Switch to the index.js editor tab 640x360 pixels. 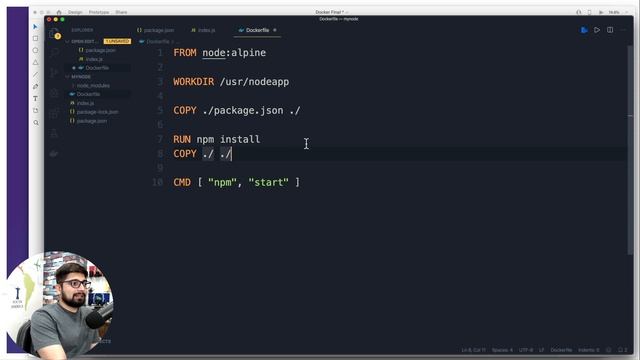coord(203,30)
